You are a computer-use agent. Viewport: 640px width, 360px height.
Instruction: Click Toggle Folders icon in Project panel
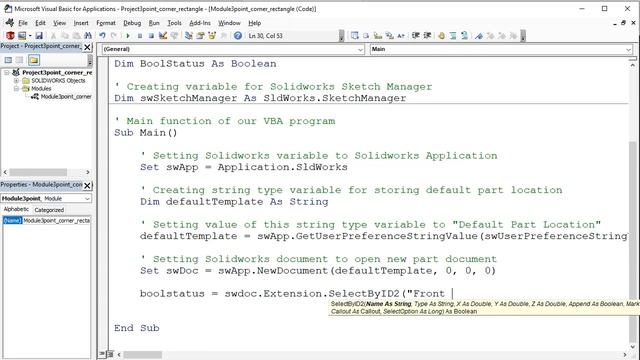34,60
